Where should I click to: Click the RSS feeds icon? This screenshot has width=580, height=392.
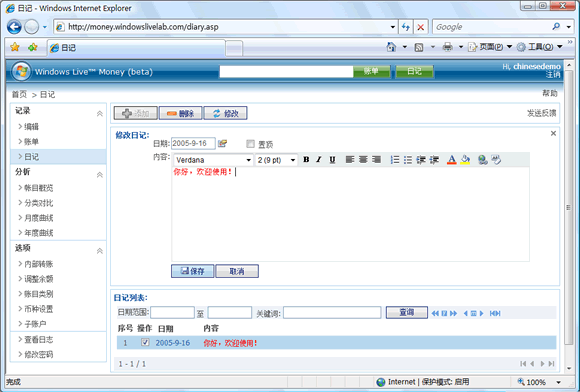click(x=419, y=47)
